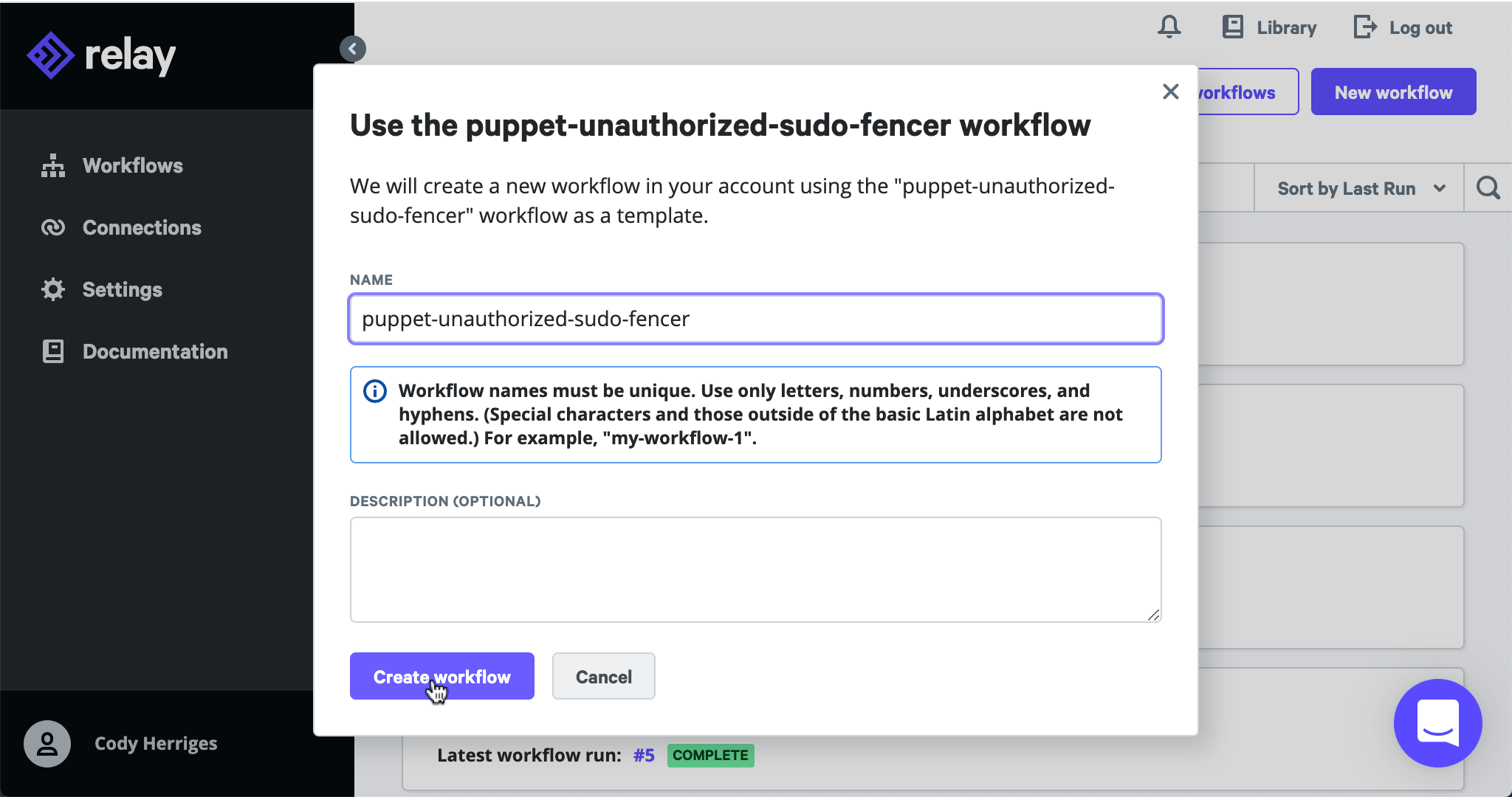Select the Workflows sidebar icon
This screenshot has width=1512, height=797.
(x=52, y=165)
